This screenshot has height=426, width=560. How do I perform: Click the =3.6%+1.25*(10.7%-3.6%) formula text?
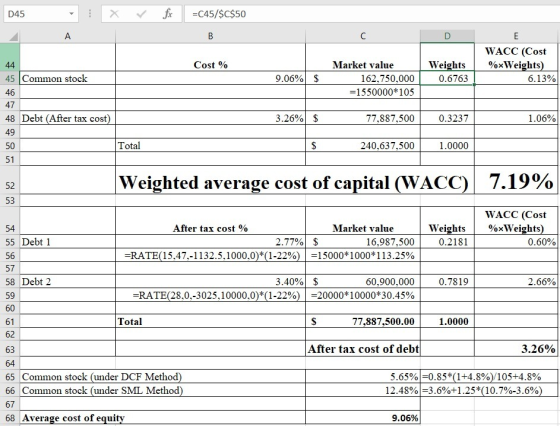482,390
